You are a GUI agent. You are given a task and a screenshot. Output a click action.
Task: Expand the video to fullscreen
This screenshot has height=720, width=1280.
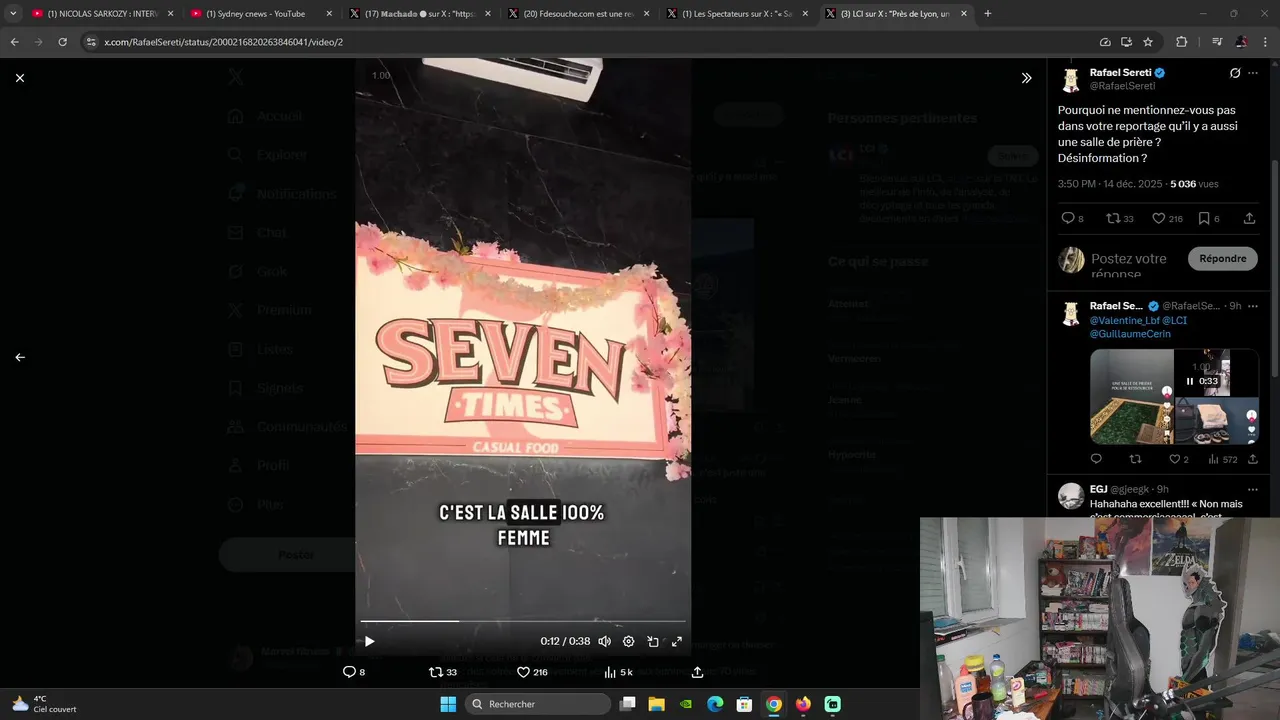pos(677,642)
